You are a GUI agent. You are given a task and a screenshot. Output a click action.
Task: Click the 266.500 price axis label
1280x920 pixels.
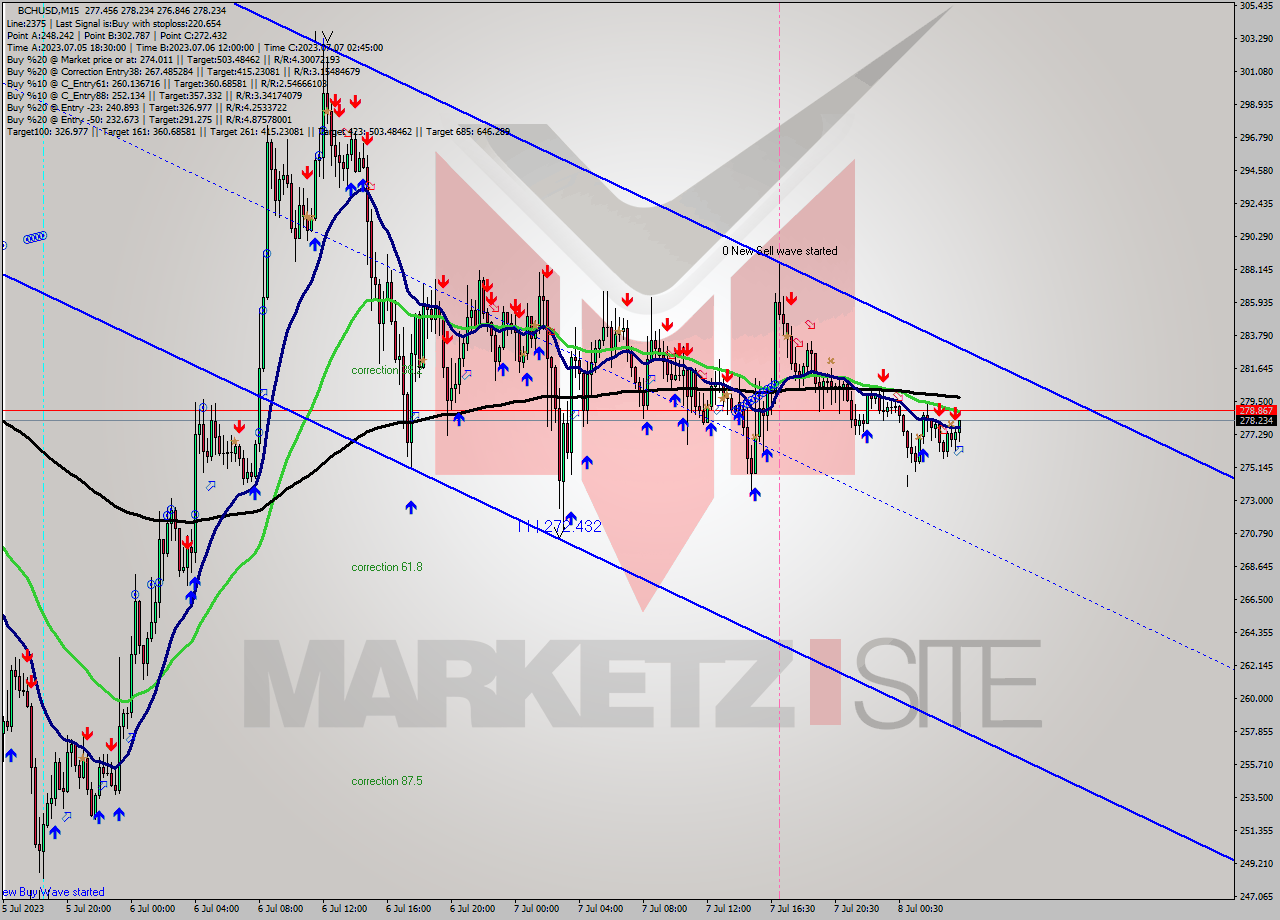click(x=1256, y=600)
